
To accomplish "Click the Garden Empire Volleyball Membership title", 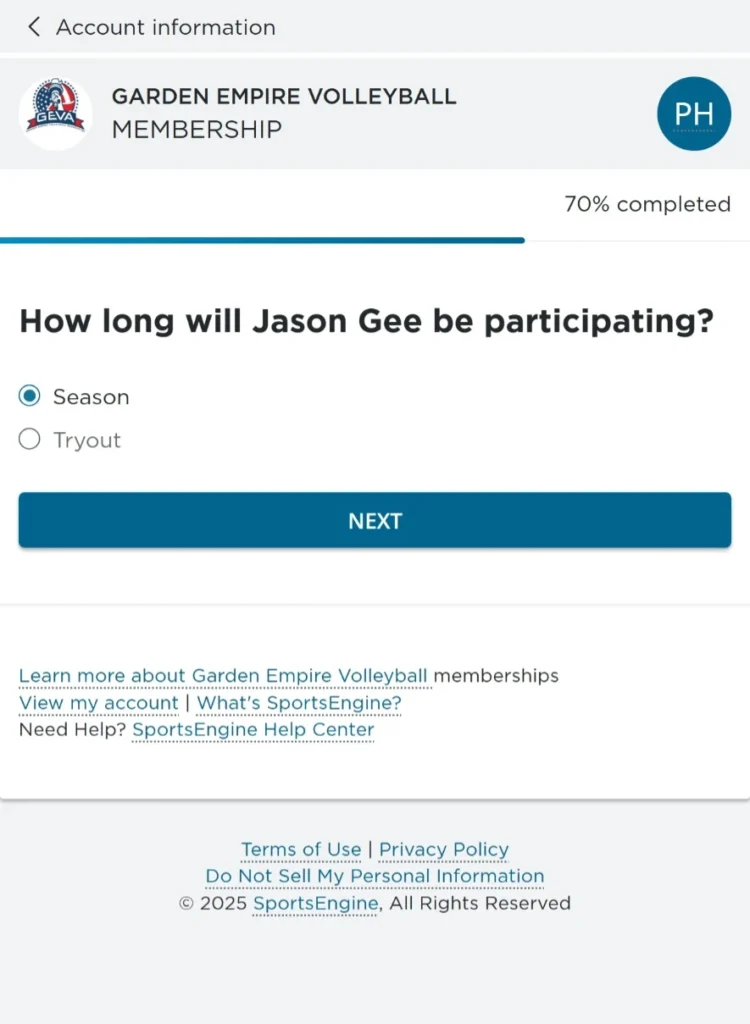I will coord(283,113).
